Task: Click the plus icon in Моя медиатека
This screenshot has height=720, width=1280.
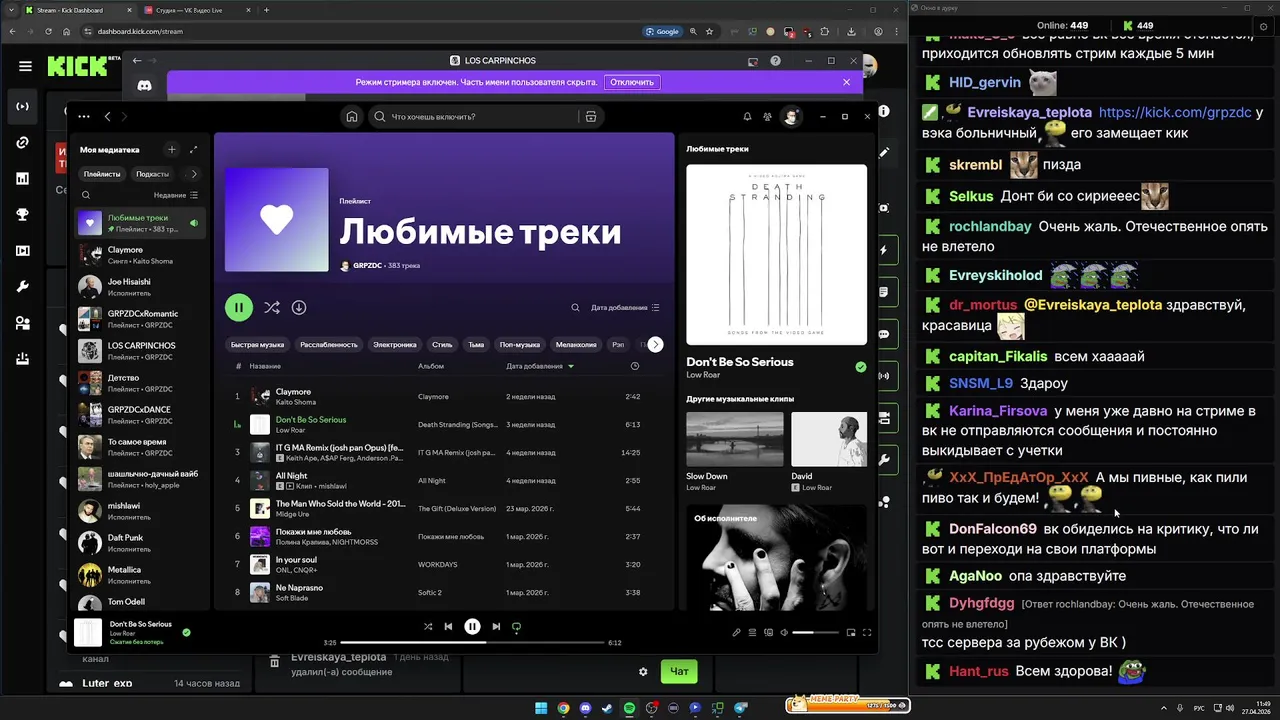Action: click(x=172, y=150)
